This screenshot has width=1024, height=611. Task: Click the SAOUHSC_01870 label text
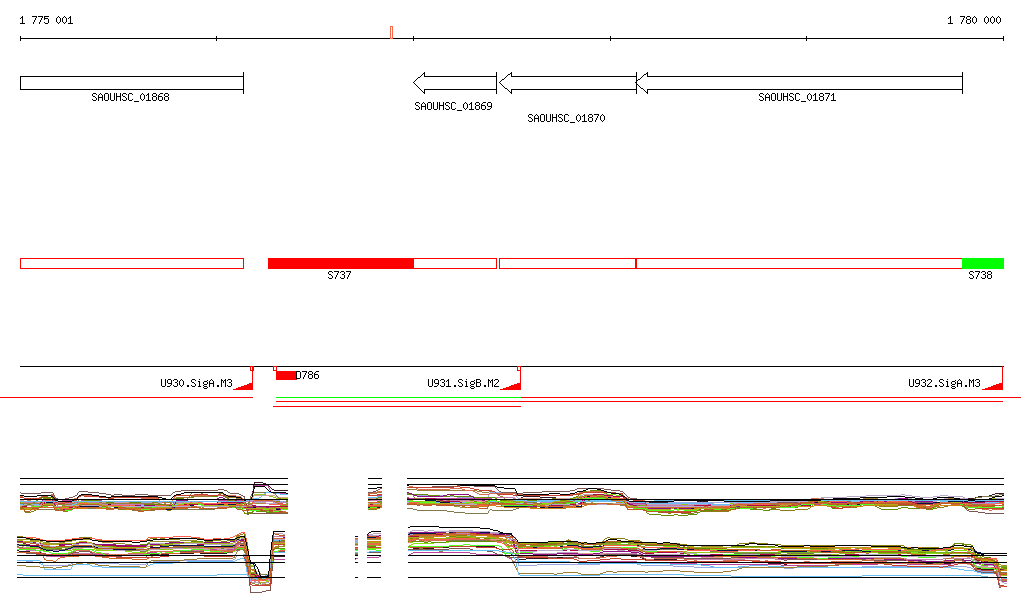click(566, 118)
